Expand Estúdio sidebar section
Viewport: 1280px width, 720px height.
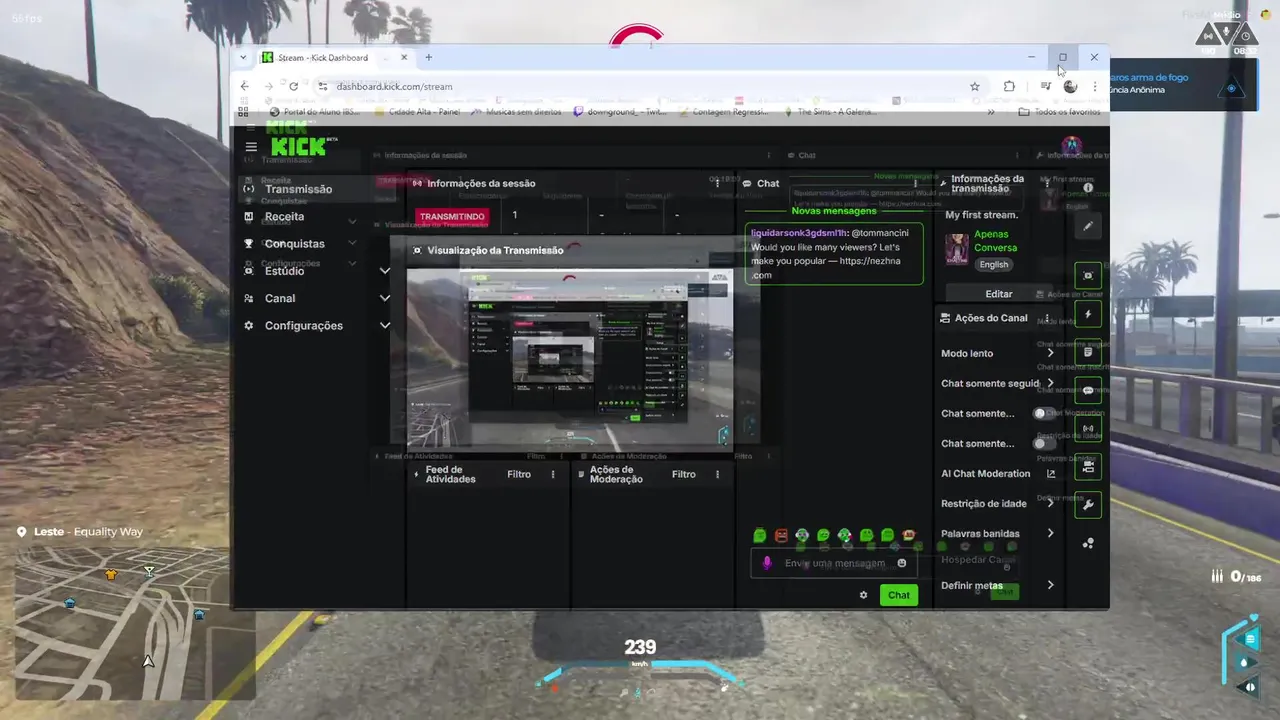coord(385,271)
